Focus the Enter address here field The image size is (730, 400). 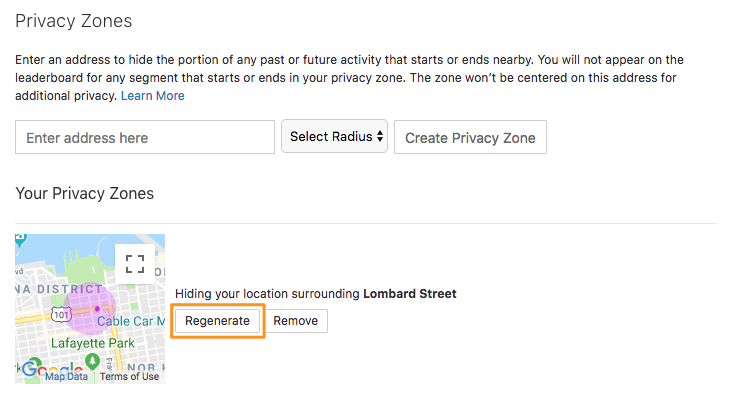click(145, 137)
